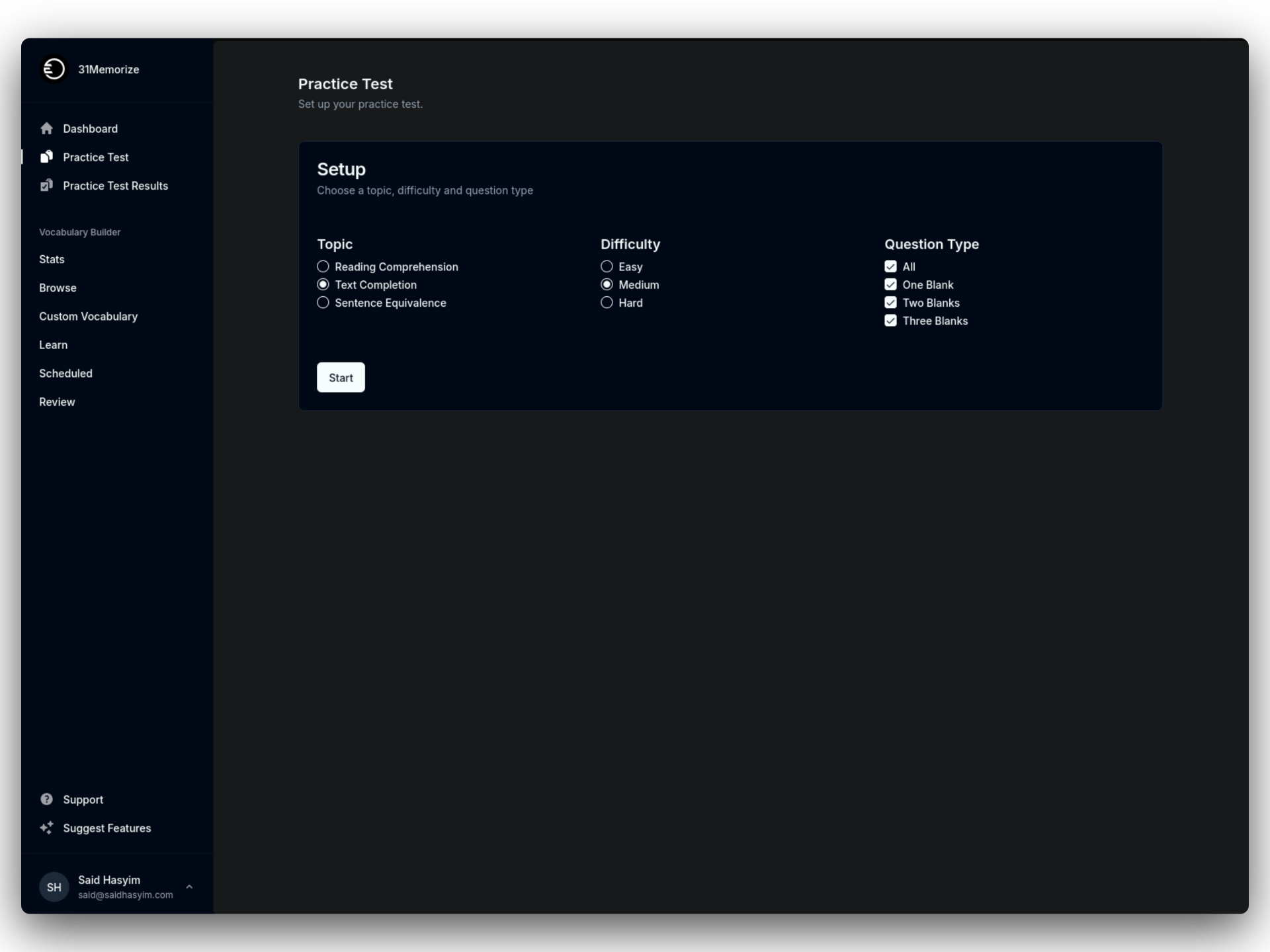Uncheck the Two Blanks checkbox
Screen dimensions: 1270x952
[890, 303]
